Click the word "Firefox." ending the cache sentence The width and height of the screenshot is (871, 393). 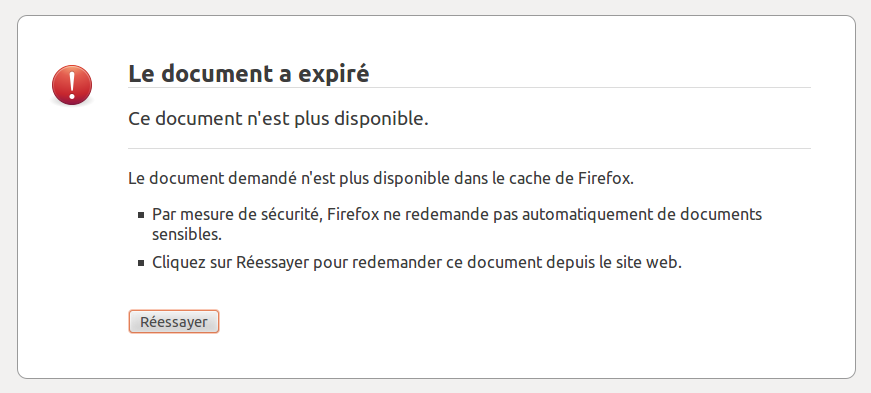(606, 179)
